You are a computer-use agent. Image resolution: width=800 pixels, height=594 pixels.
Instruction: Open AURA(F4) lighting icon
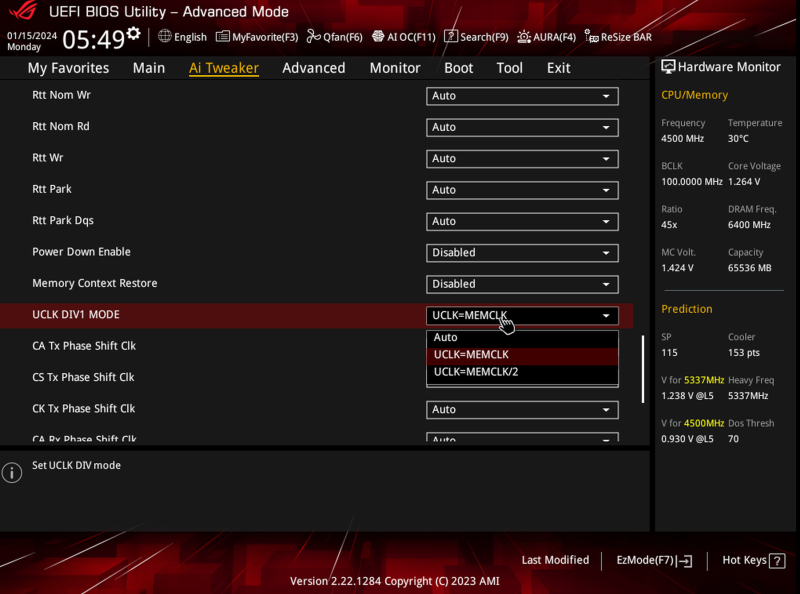(523, 37)
